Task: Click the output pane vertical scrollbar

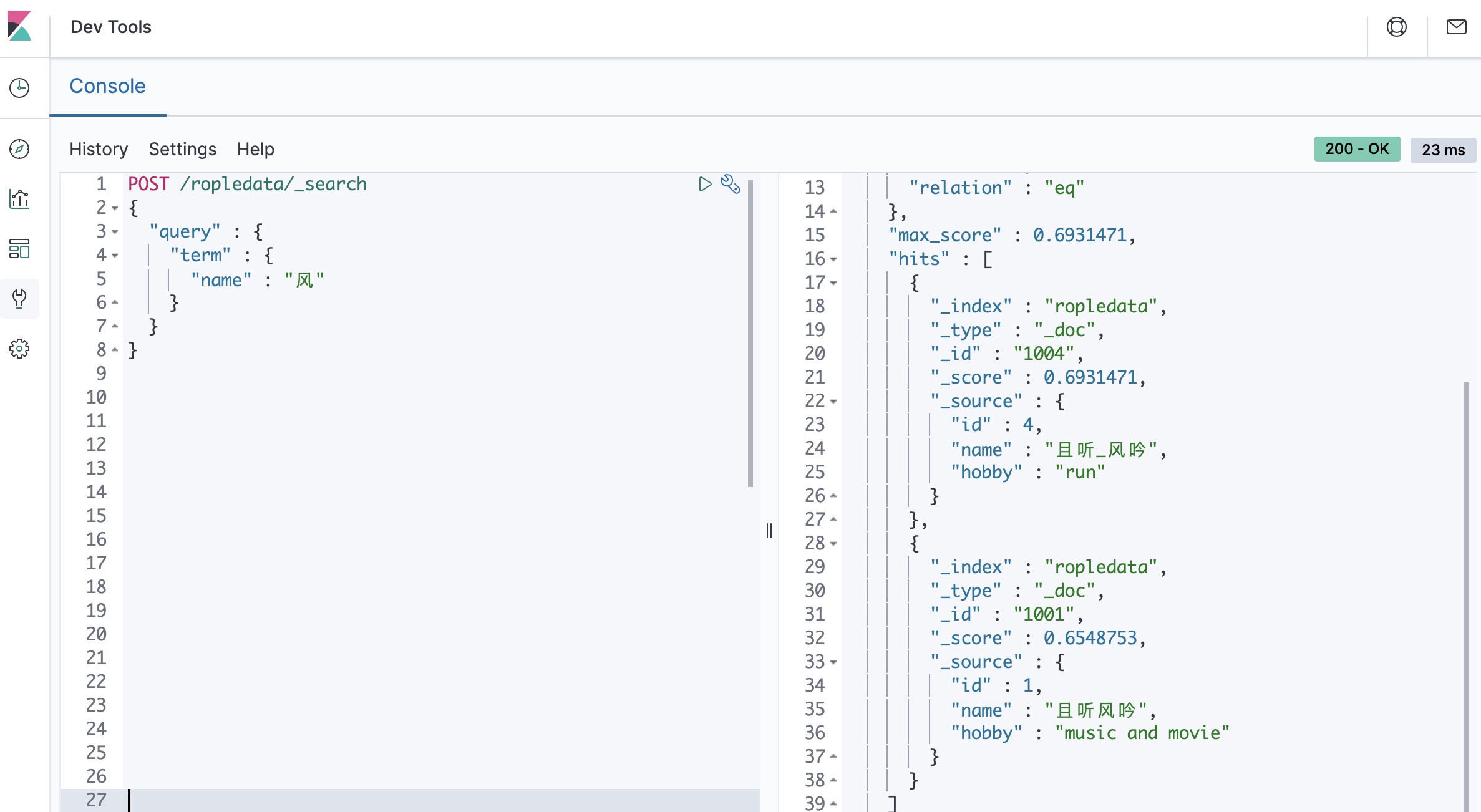Action: pyautogui.click(x=1467, y=596)
